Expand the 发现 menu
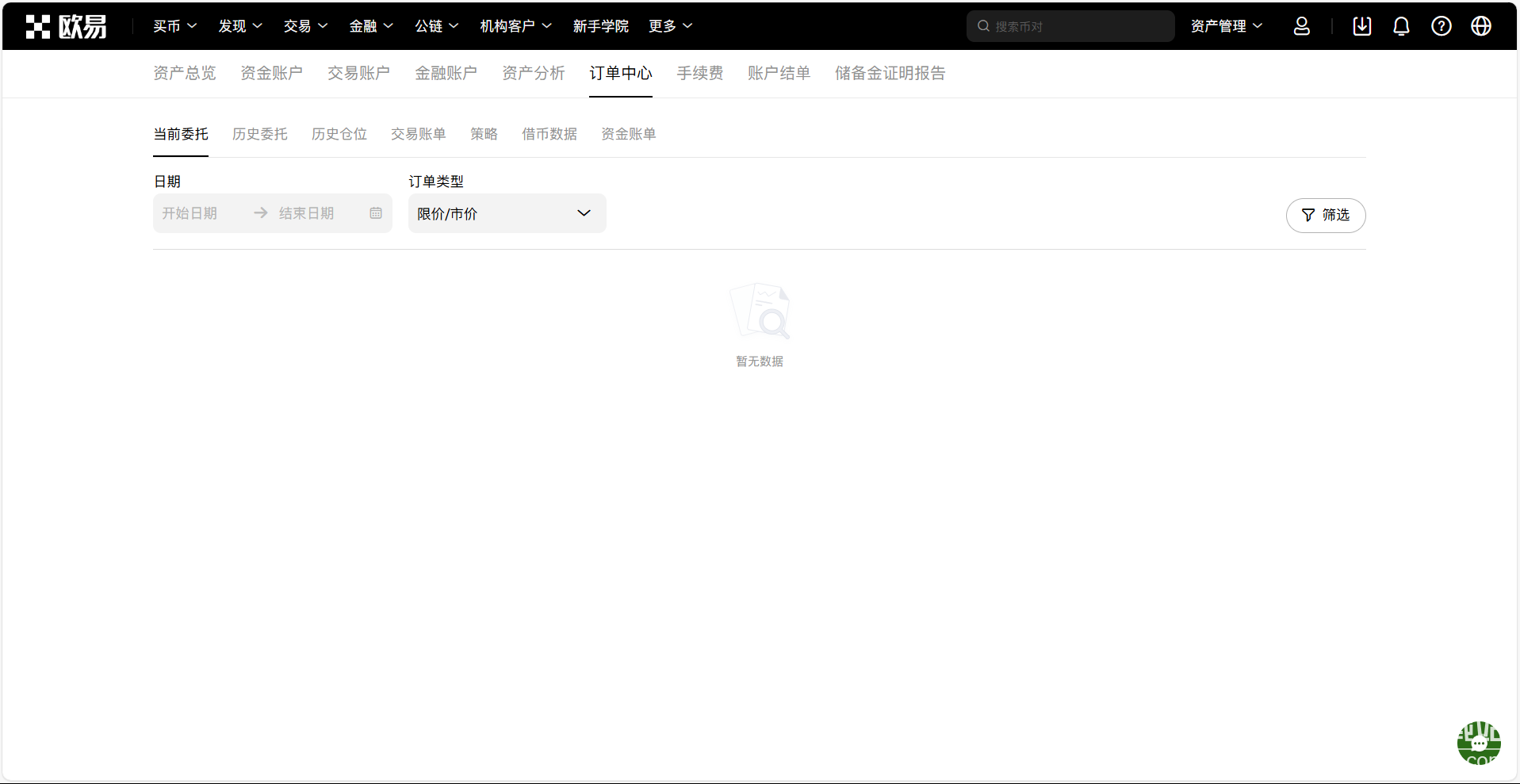Image resolution: width=1520 pixels, height=784 pixels. (240, 26)
